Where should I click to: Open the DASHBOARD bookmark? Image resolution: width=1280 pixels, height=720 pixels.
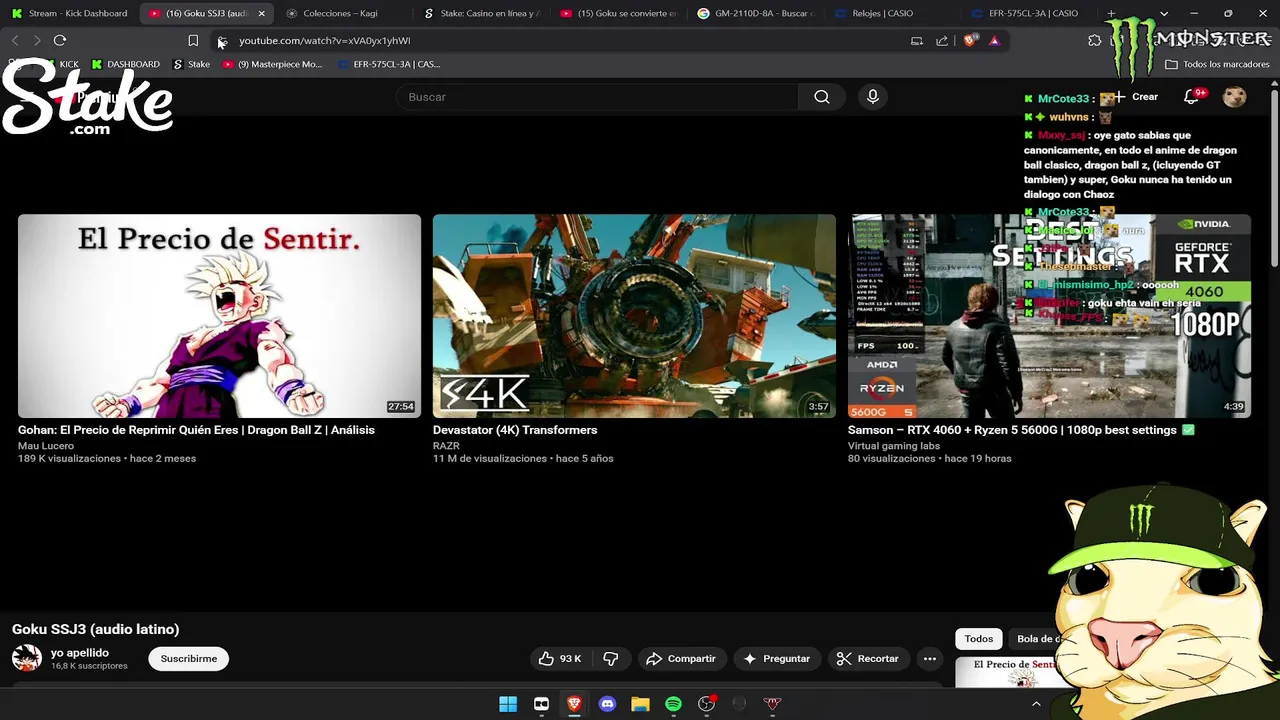click(x=125, y=64)
